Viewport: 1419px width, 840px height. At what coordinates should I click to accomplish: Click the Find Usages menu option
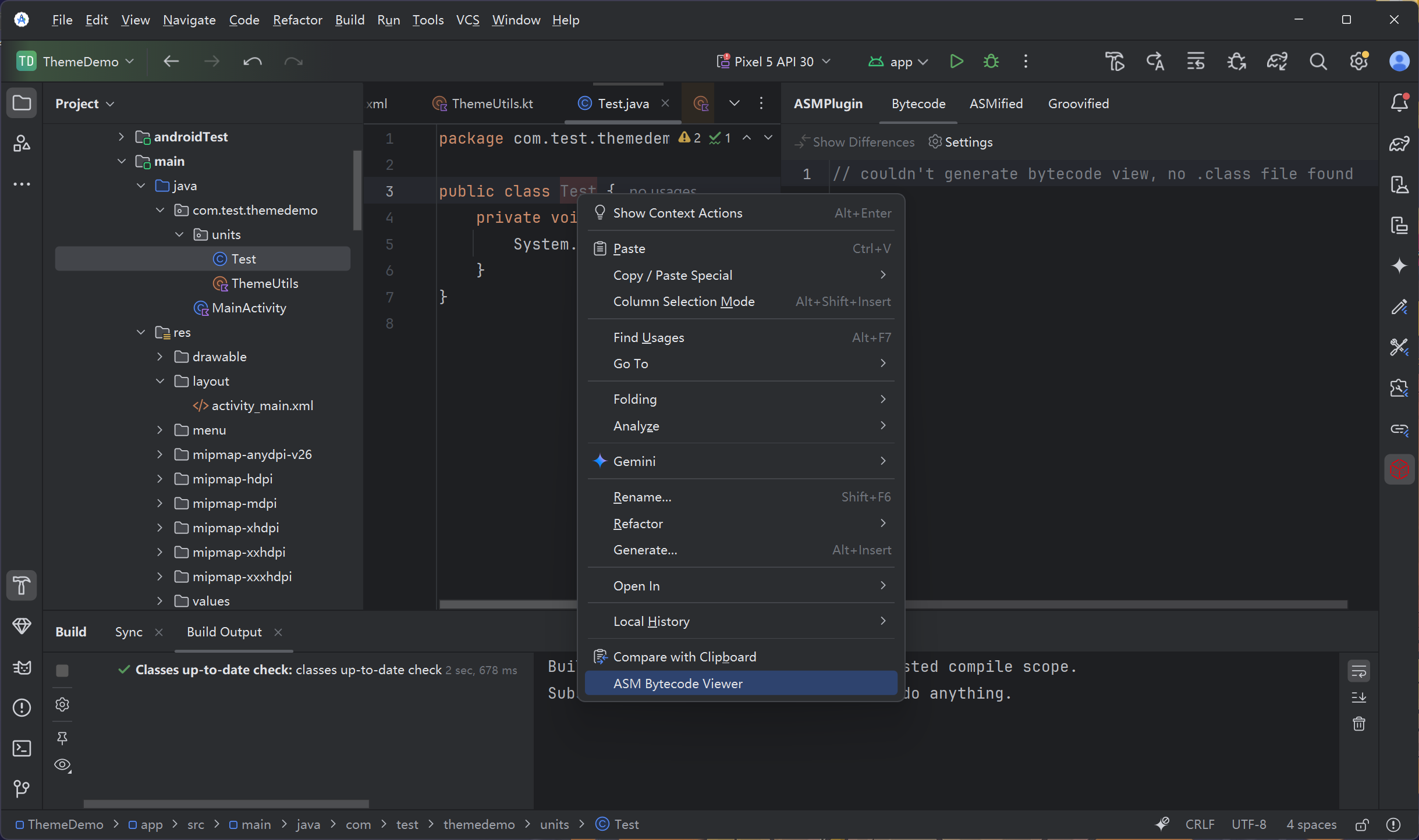point(648,337)
